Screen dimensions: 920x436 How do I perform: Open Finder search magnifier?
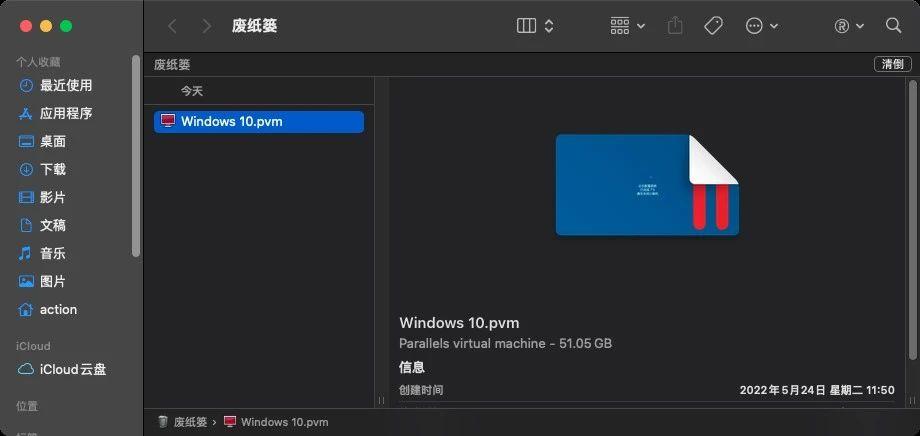click(x=893, y=26)
